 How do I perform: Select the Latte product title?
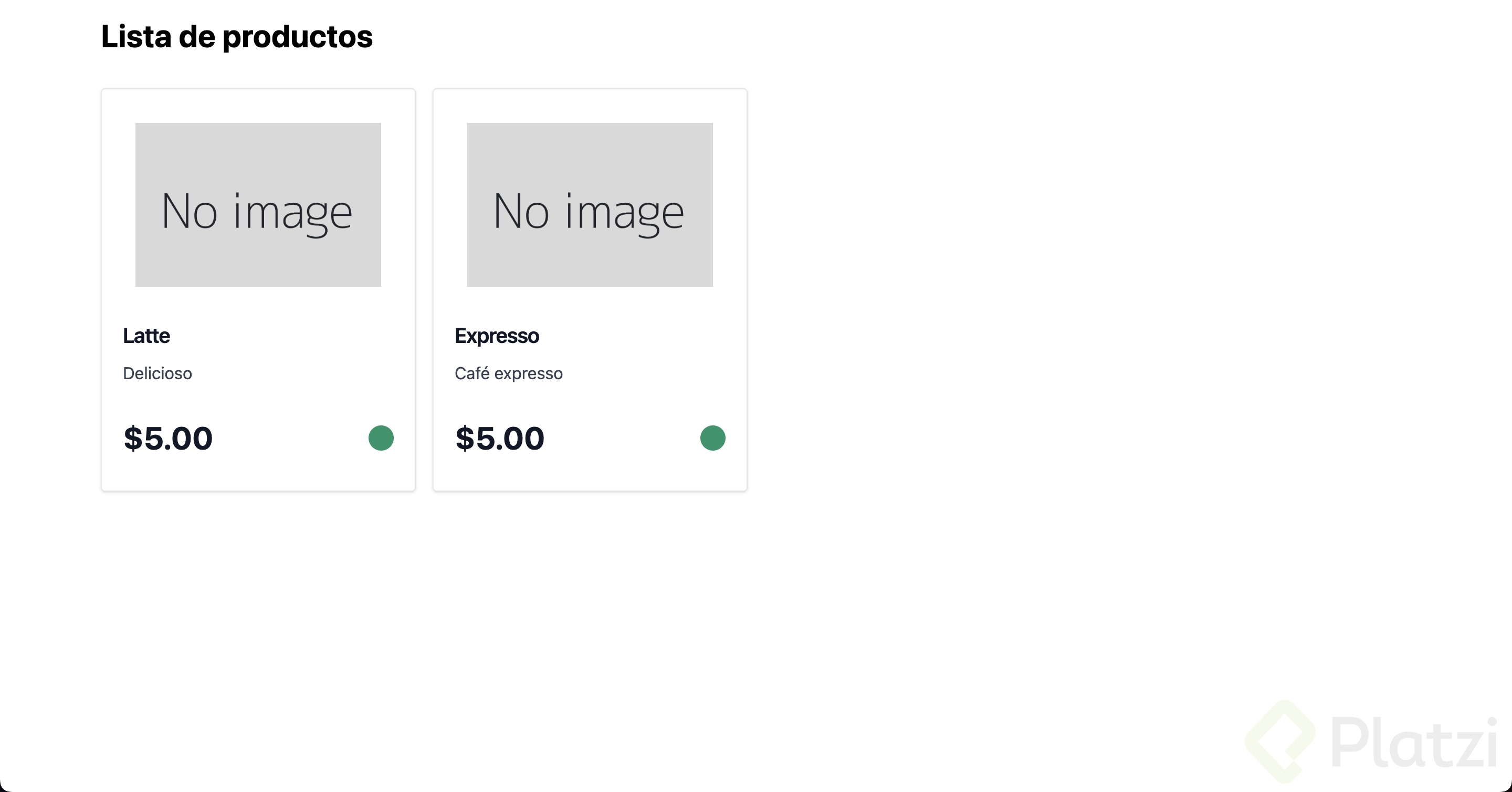[x=146, y=336]
